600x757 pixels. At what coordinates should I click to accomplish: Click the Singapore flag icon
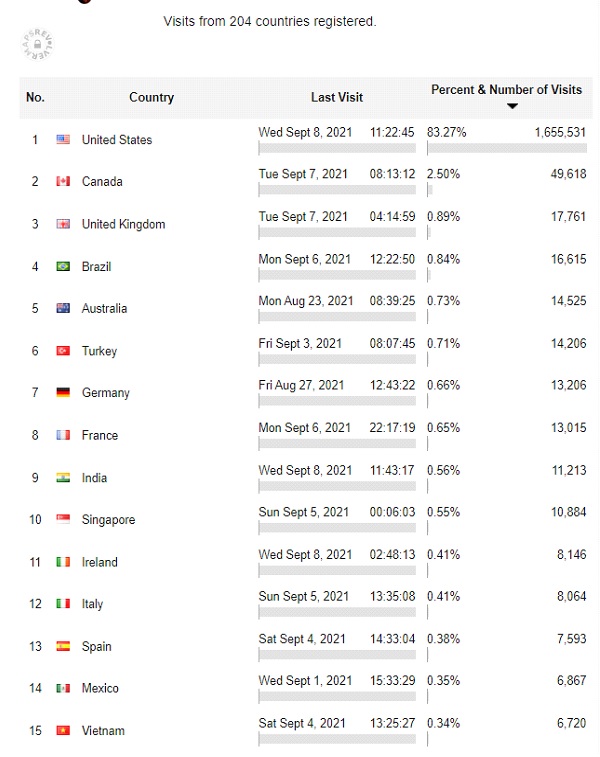click(63, 519)
